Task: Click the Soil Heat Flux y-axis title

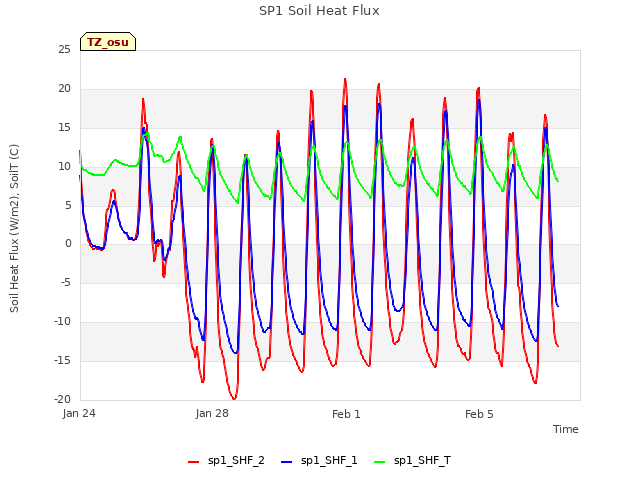Action: click(14, 228)
